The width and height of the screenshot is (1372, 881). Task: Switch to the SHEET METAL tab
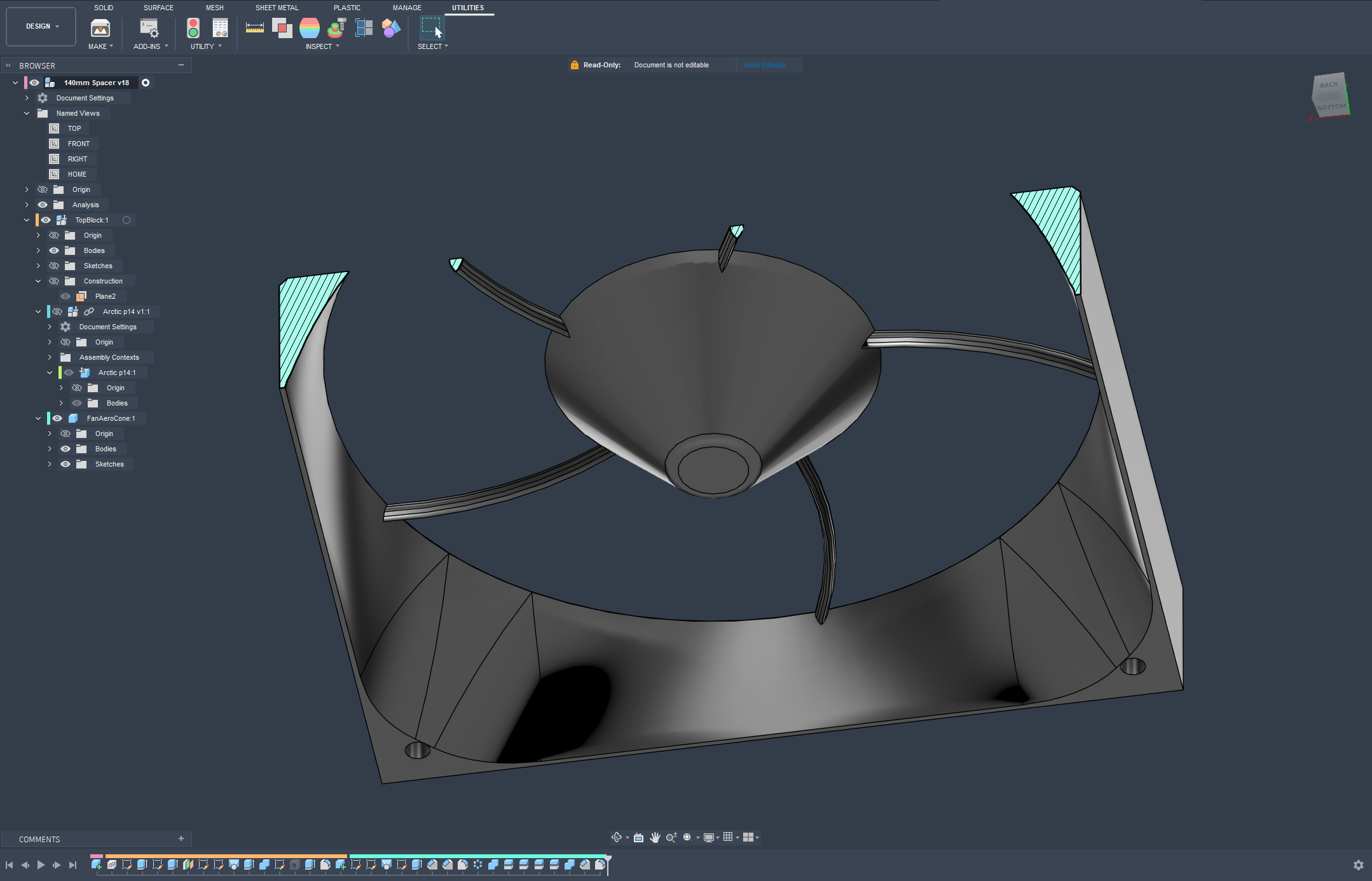coord(277,8)
